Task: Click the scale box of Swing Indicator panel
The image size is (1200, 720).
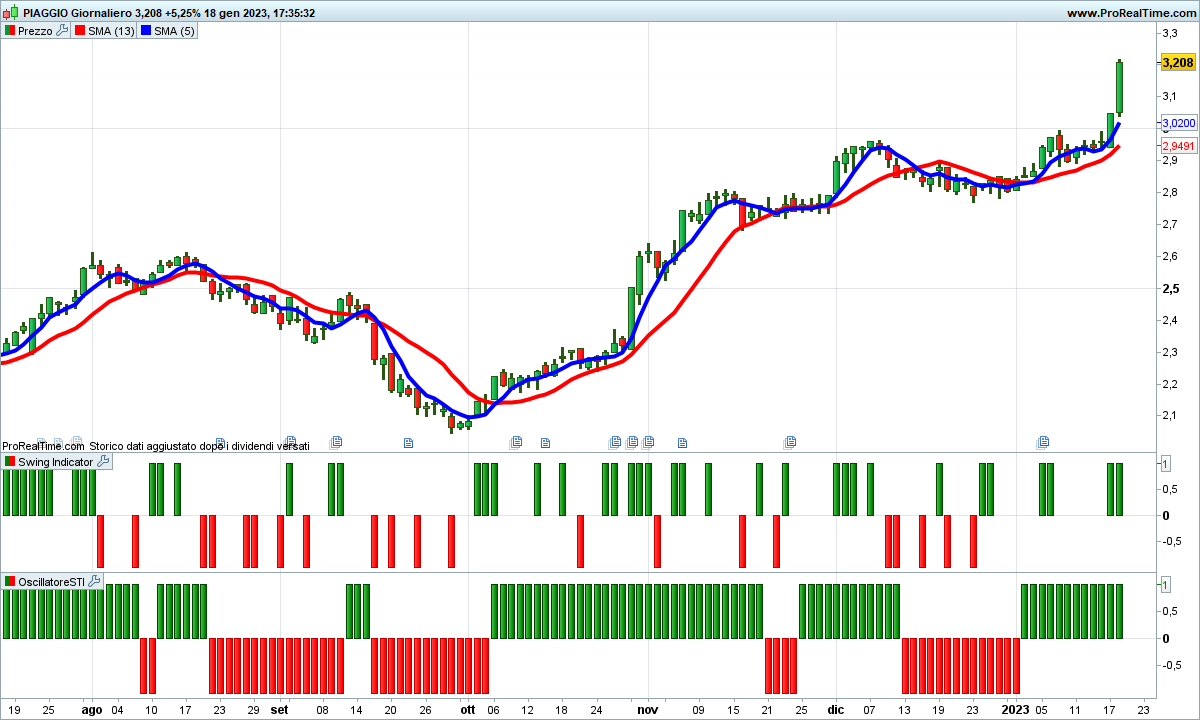Action: point(1165,463)
